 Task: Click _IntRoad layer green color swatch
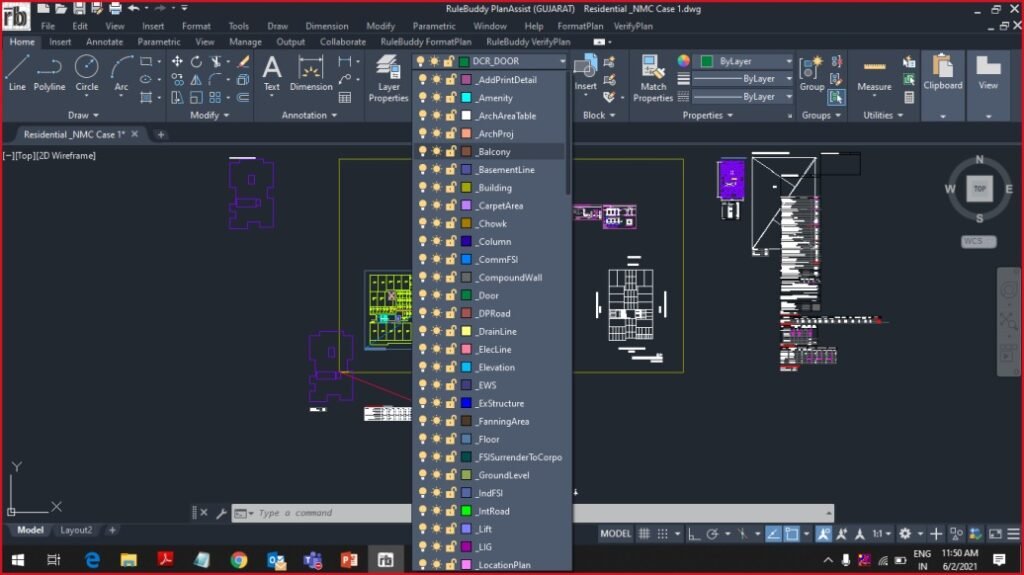click(466, 511)
